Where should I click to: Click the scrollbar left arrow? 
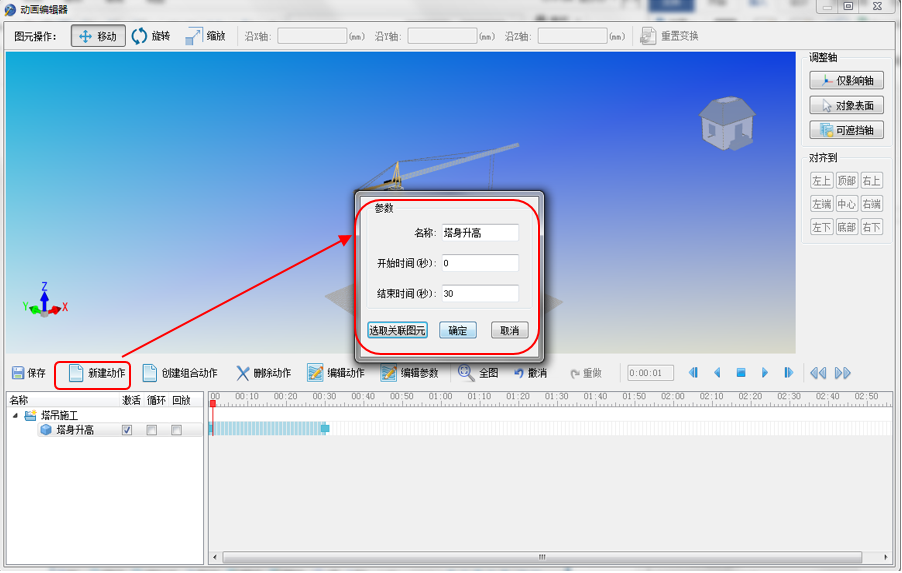click(x=215, y=557)
